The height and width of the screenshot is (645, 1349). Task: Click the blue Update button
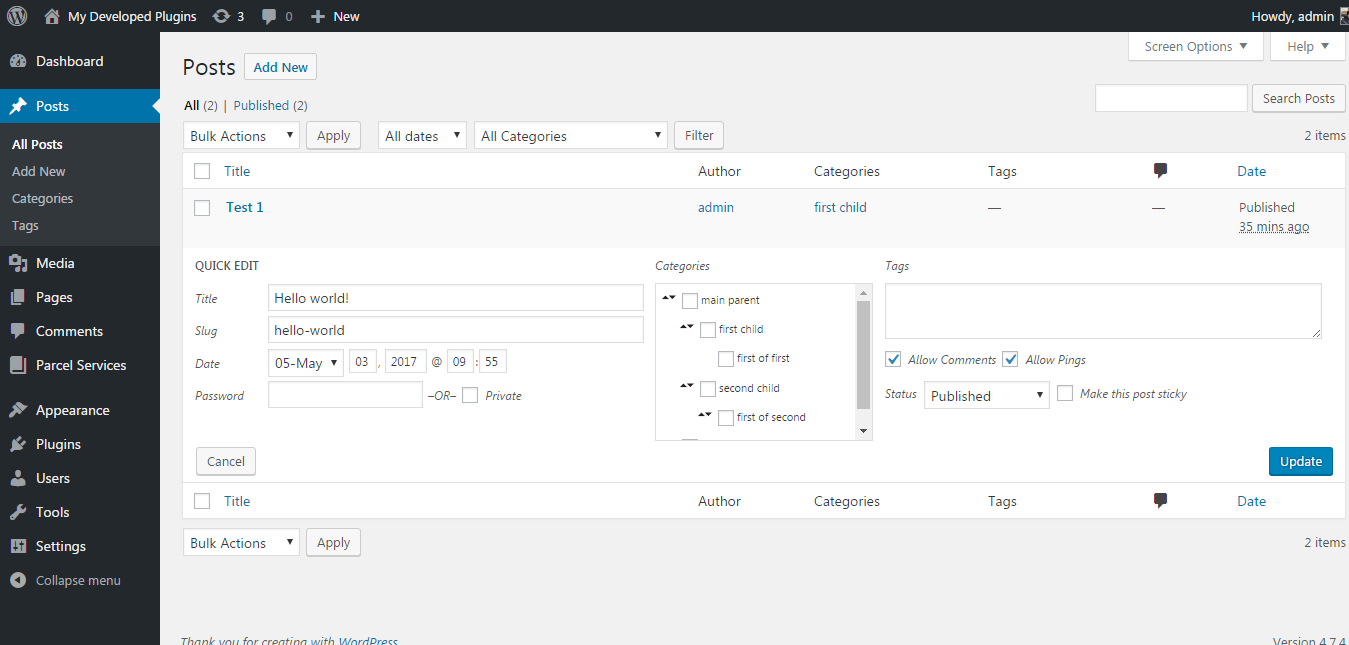(x=1300, y=461)
